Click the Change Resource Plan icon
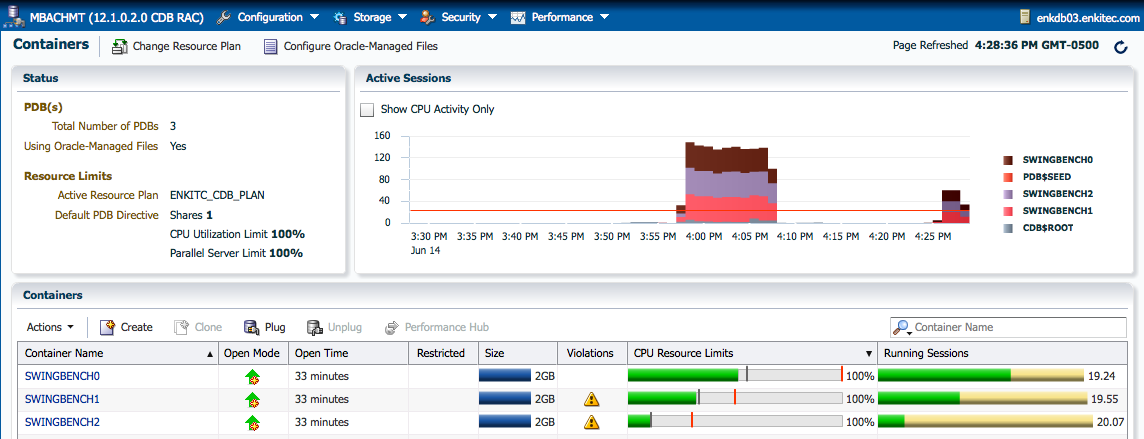Viewport: 1144px width, 439px height. click(119, 46)
